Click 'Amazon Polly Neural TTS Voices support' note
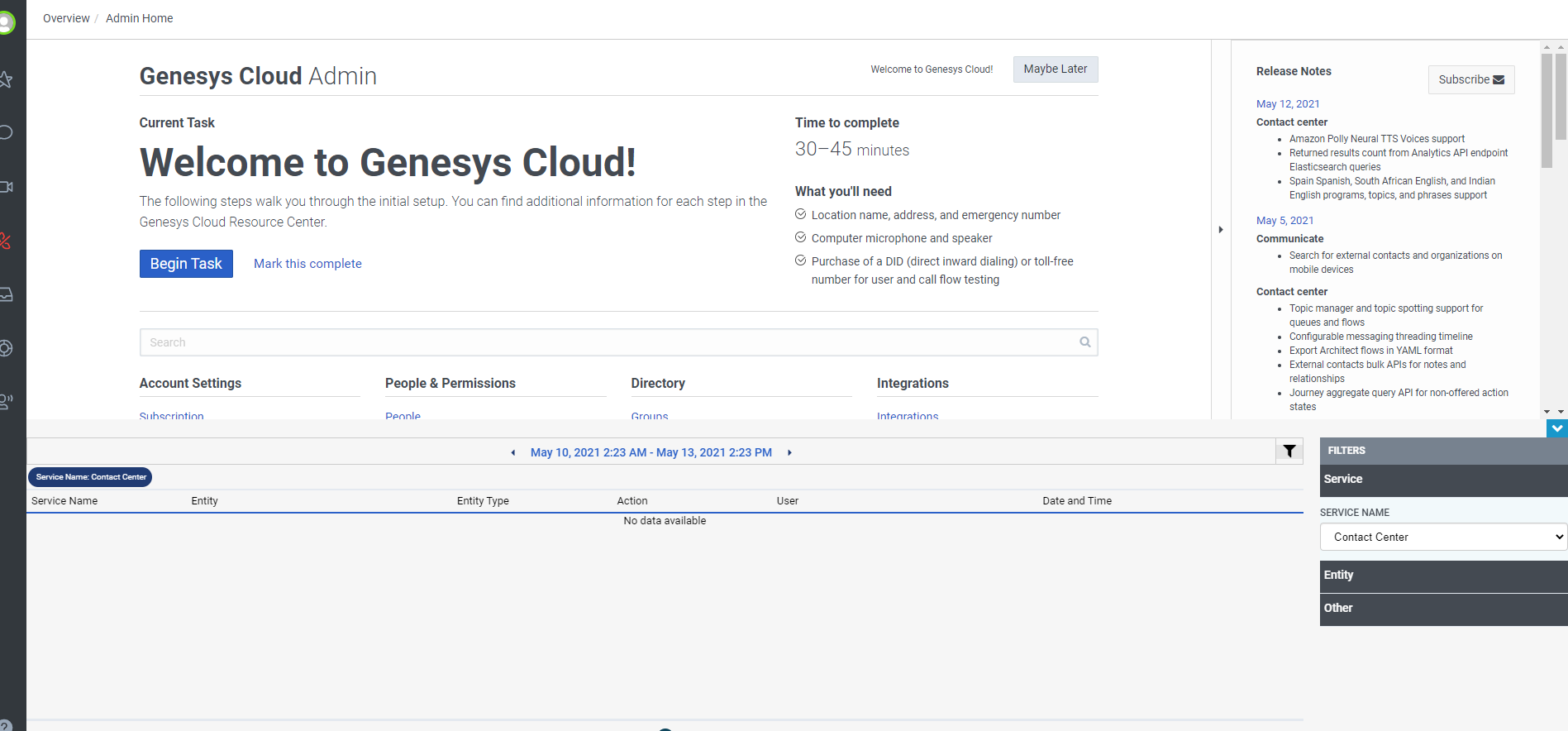This screenshot has width=1568, height=731. 1377,139
